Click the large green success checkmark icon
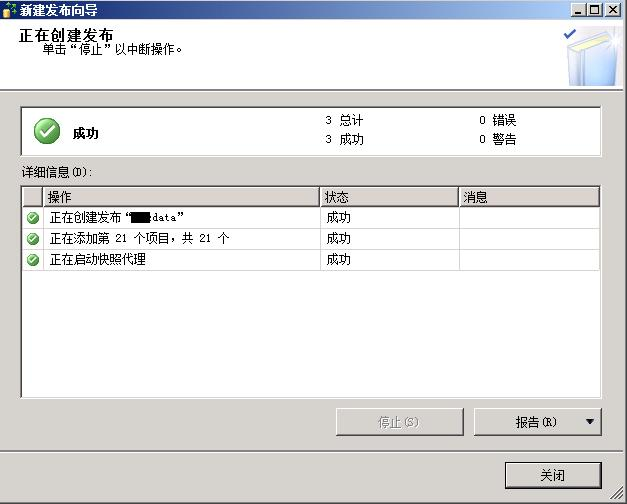Viewport: 627px width, 504px height. click(x=47, y=131)
